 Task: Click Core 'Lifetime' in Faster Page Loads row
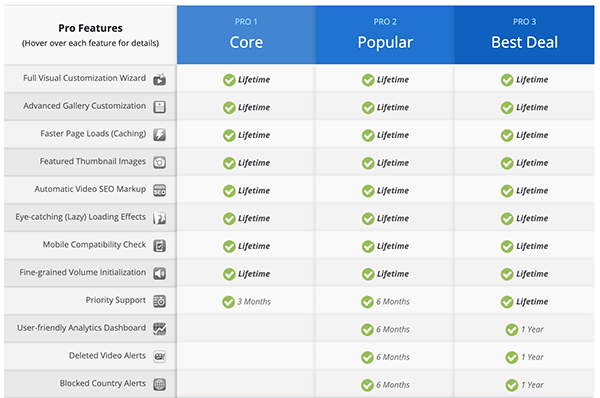coord(254,135)
